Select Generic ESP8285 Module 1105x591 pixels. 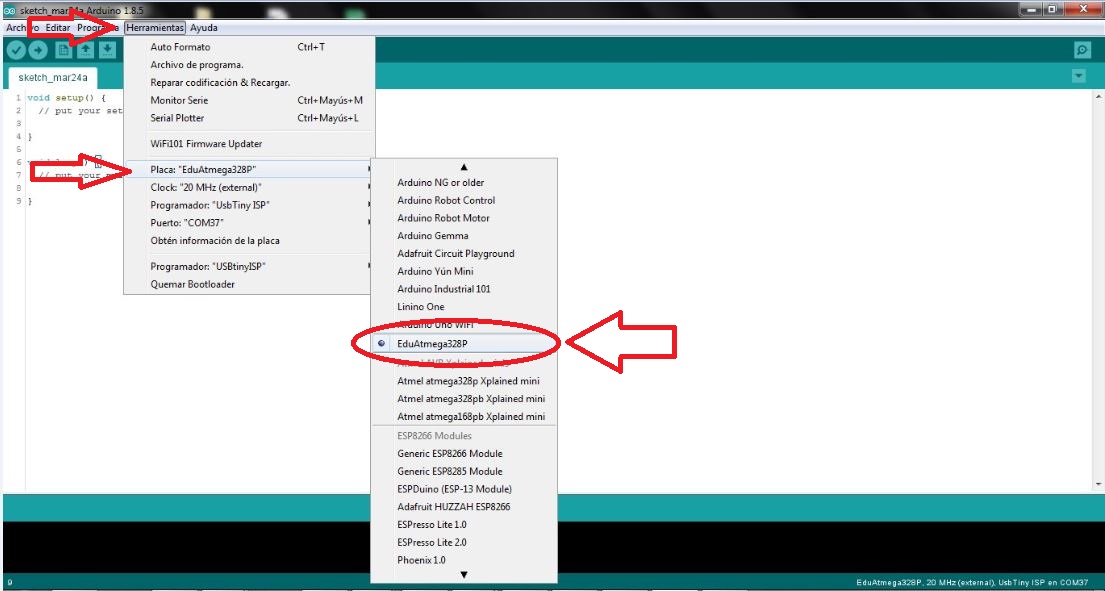click(464, 471)
